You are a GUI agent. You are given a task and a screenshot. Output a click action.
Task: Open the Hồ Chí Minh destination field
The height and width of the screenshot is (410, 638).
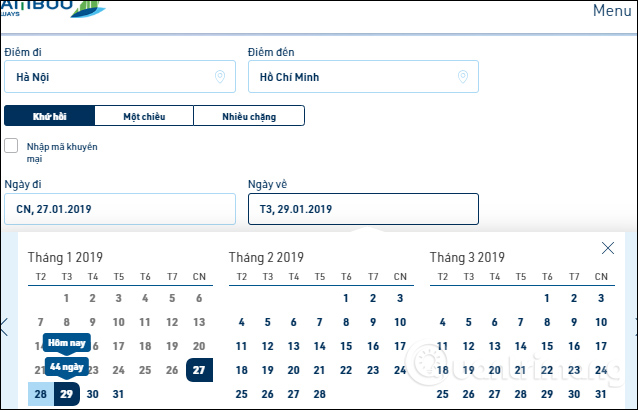[350, 77]
